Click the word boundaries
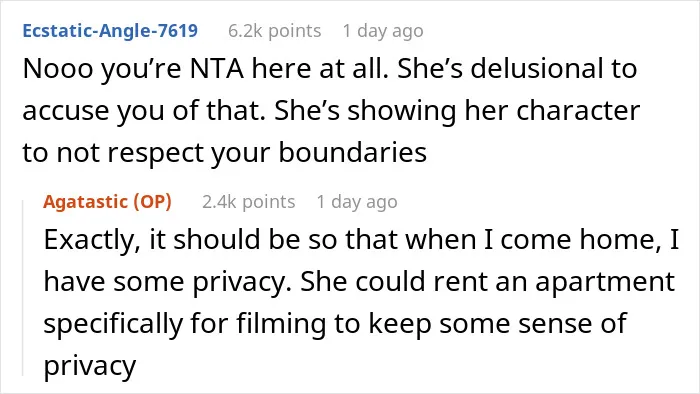This screenshot has width=700, height=394. point(353,153)
